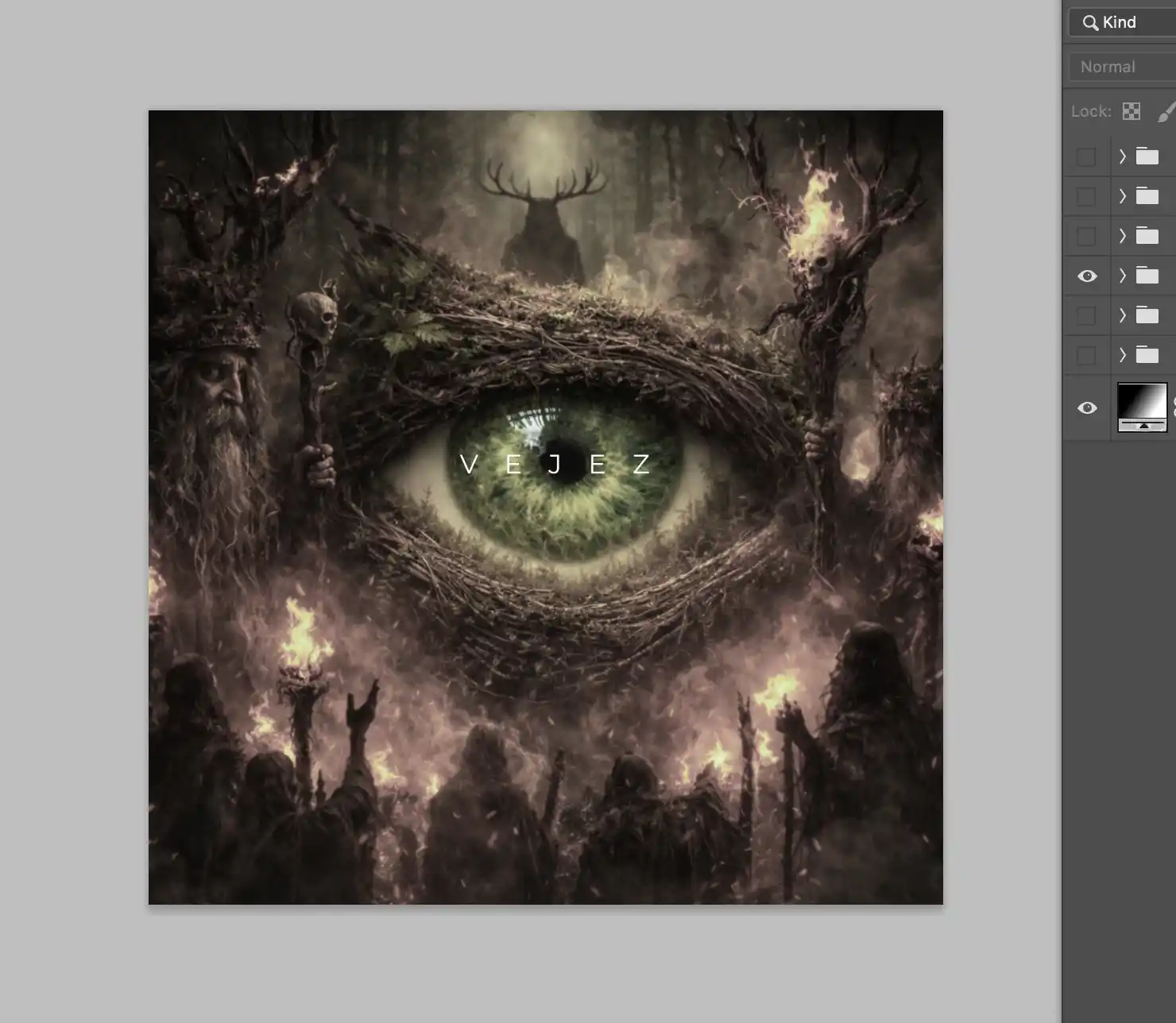This screenshot has width=1176, height=1023.
Task: Select the third layer group's folder icon
Action: [1147, 236]
